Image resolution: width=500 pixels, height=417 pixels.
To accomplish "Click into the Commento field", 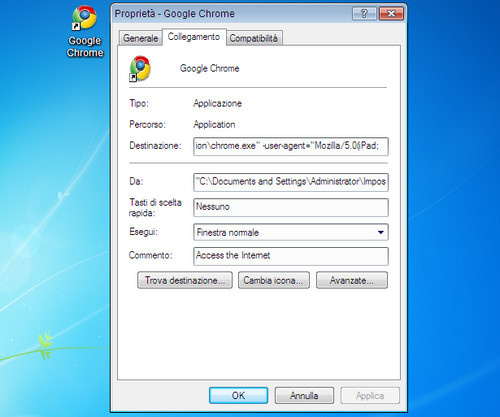I will click(291, 256).
